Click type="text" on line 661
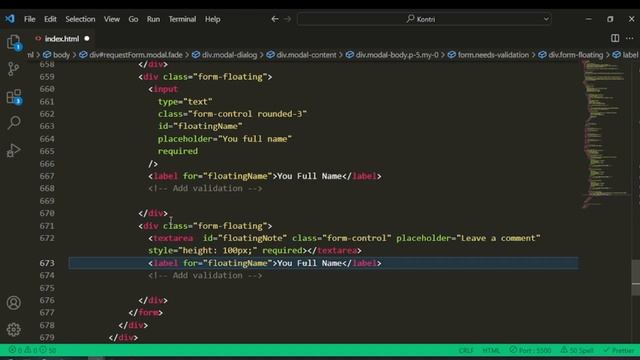 pos(185,102)
